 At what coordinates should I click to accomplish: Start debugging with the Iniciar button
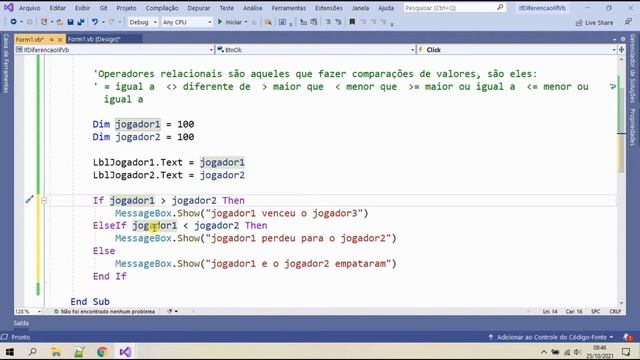tap(230, 22)
